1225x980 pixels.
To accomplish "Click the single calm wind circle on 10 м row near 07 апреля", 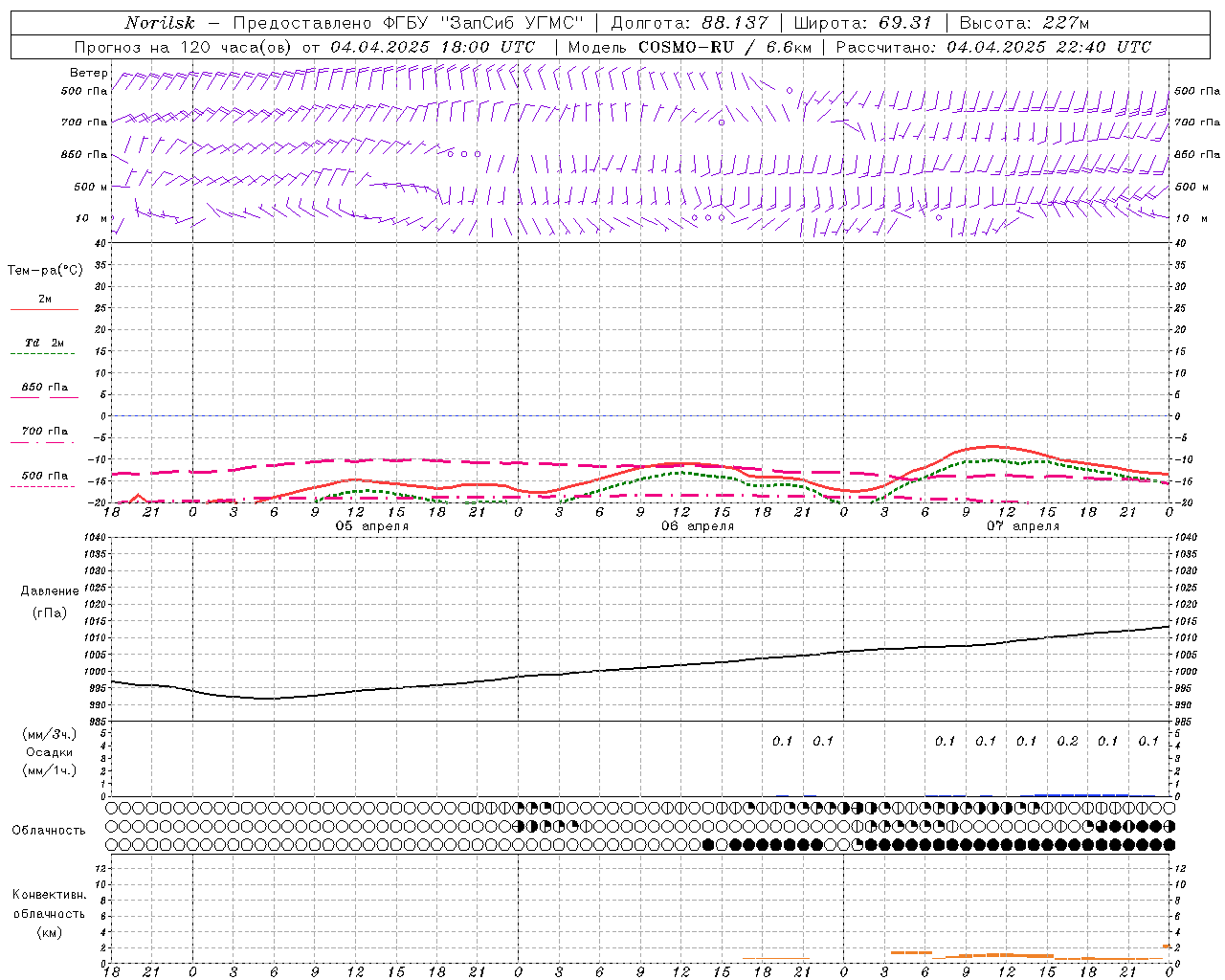I will (939, 218).
